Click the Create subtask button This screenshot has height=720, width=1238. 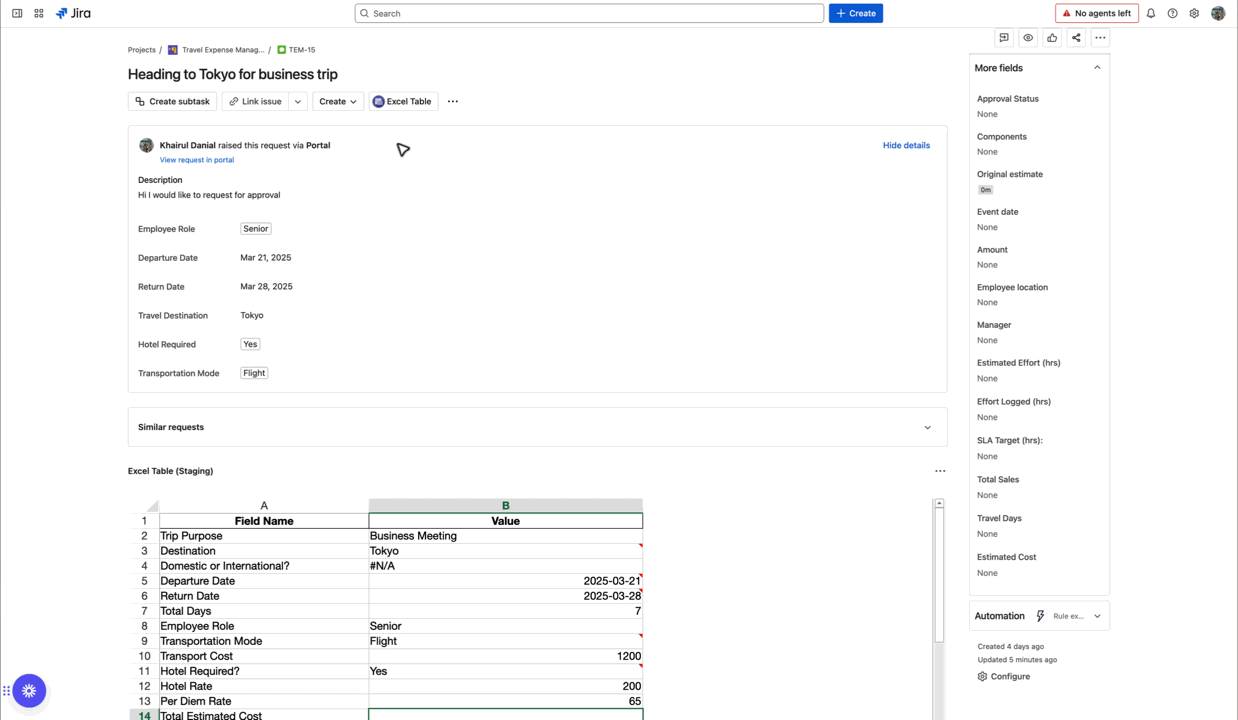coord(172,101)
